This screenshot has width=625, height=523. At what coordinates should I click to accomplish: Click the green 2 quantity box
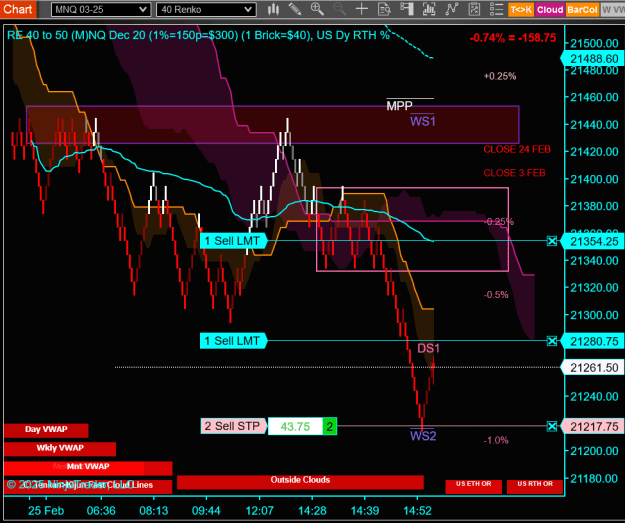(x=330, y=426)
